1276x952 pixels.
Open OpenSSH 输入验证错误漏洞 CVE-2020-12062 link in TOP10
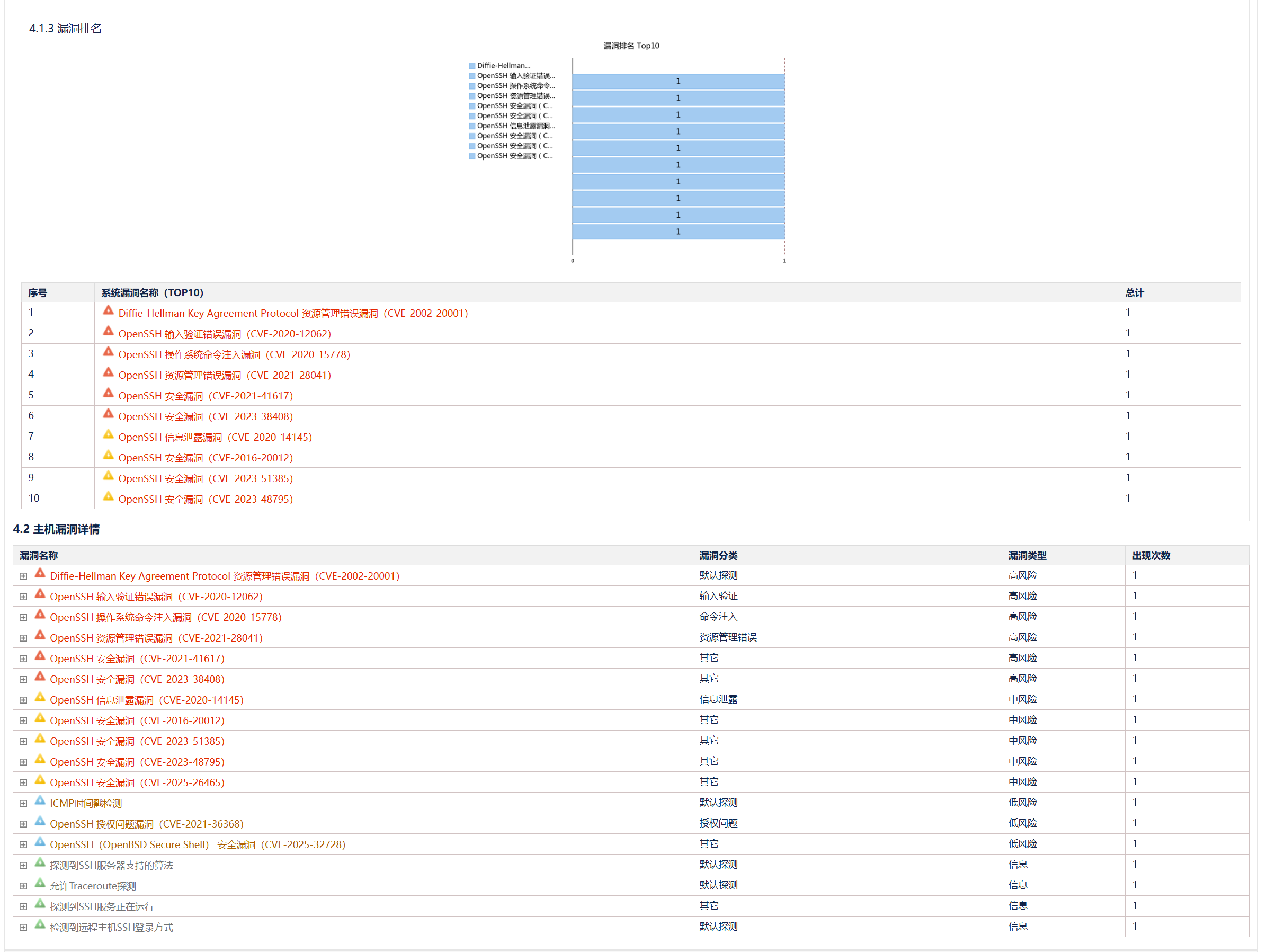click(224, 334)
